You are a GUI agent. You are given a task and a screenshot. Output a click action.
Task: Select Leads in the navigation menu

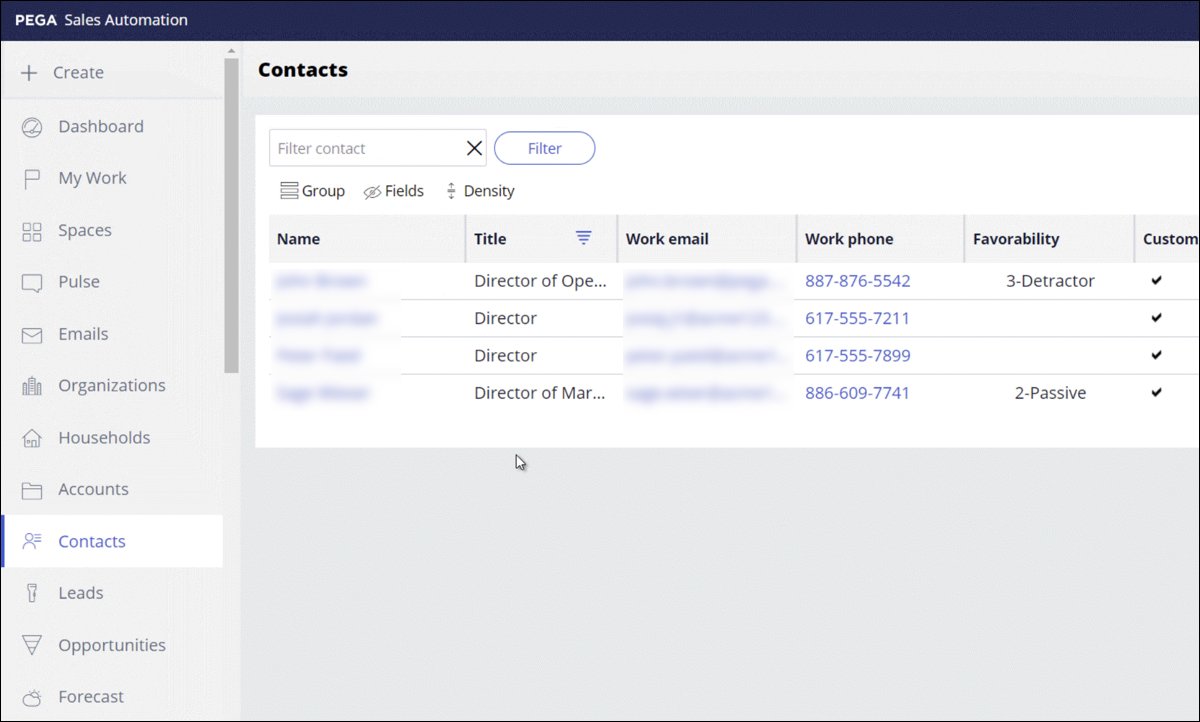tap(80, 593)
